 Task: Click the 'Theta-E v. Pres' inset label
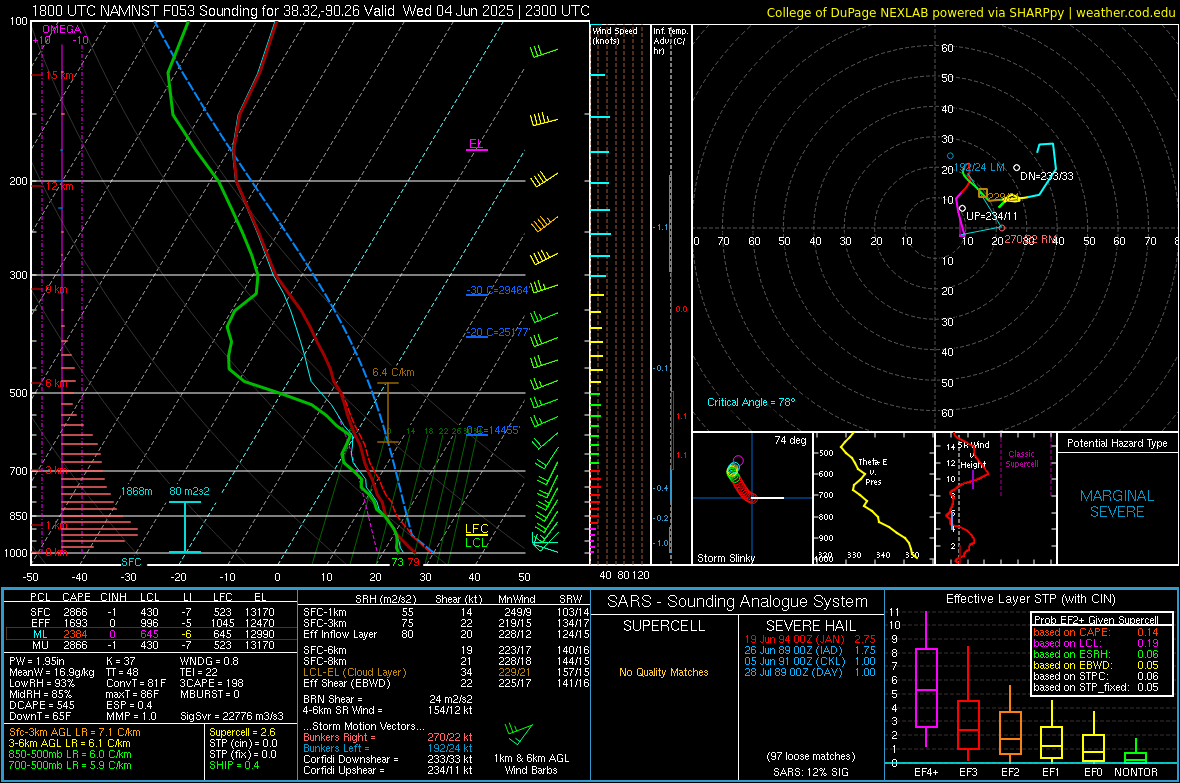click(x=873, y=471)
